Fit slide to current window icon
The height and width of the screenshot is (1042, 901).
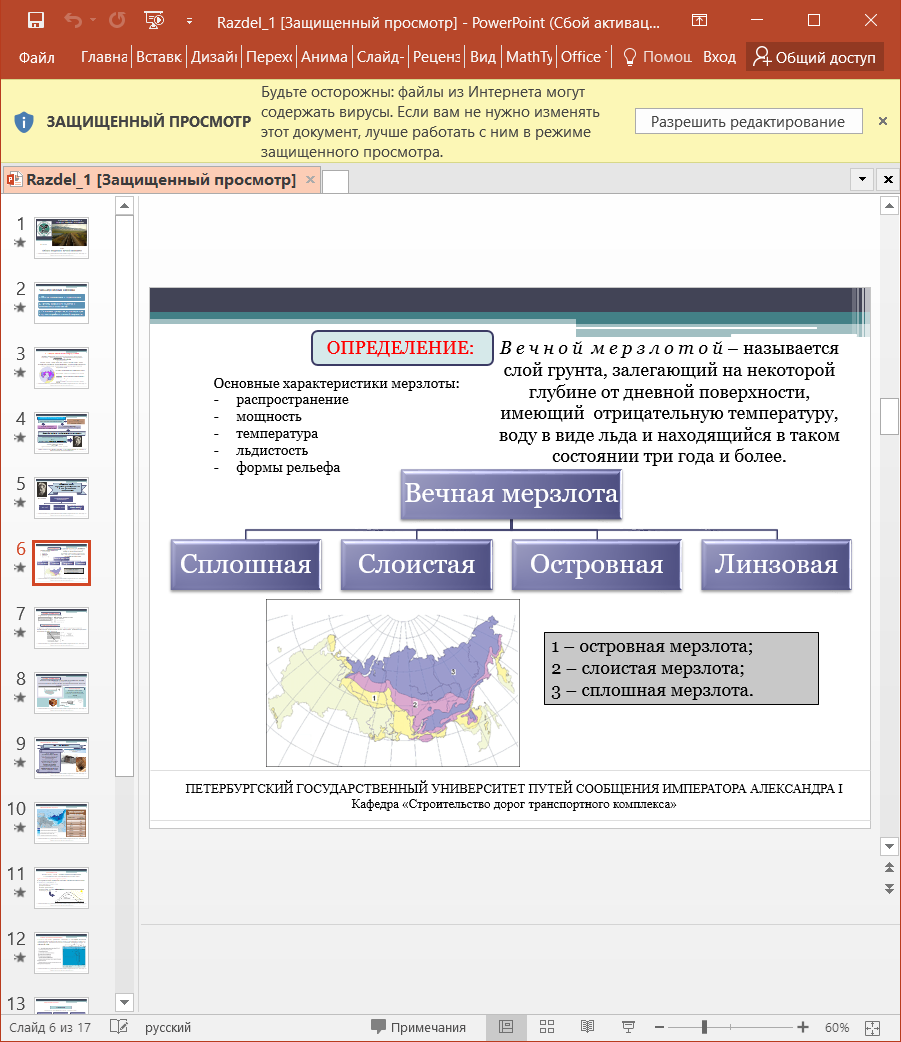coord(872,1027)
